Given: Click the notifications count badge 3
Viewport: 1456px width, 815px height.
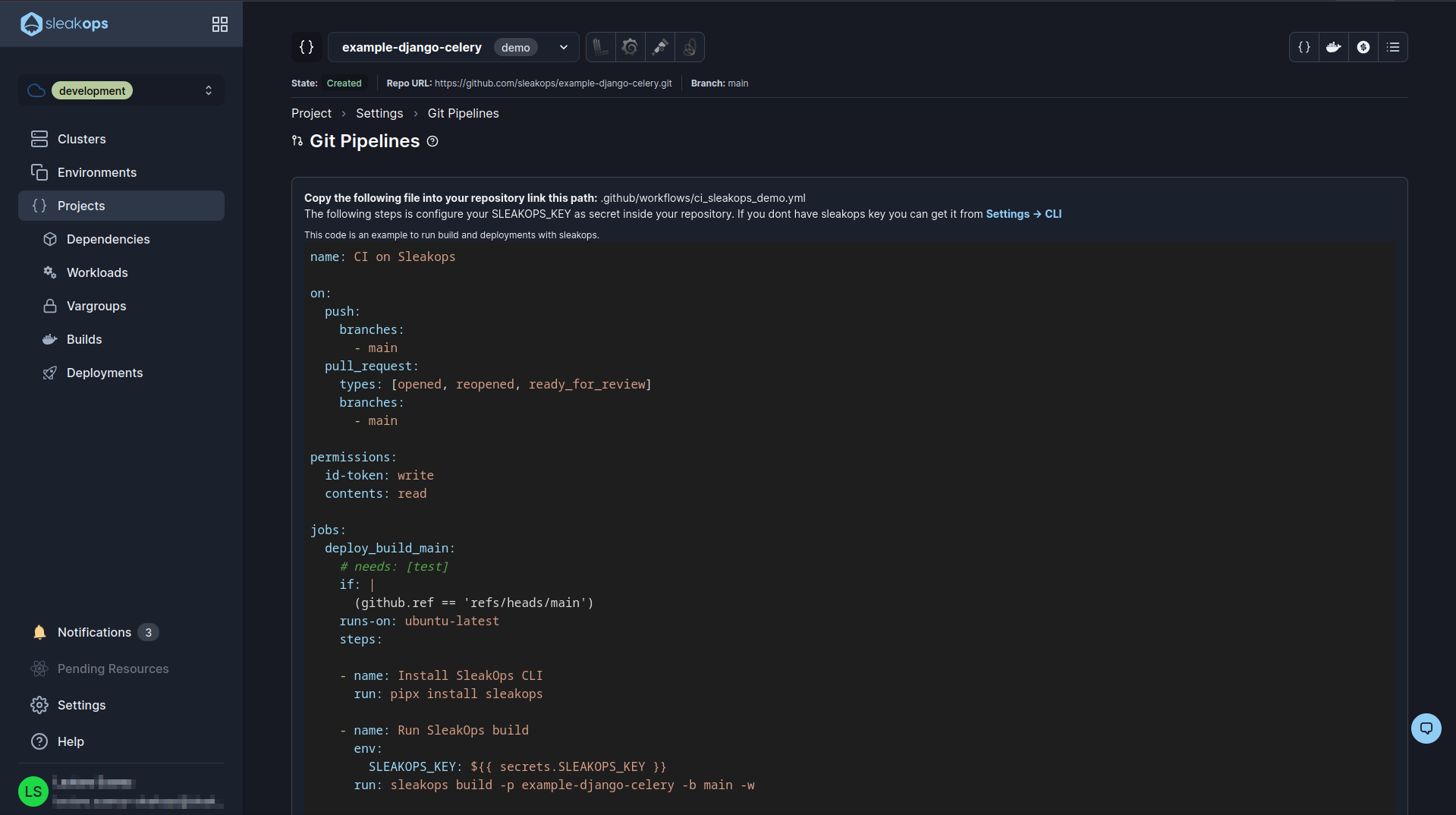Looking at the screenshot, I should point(148,632).
